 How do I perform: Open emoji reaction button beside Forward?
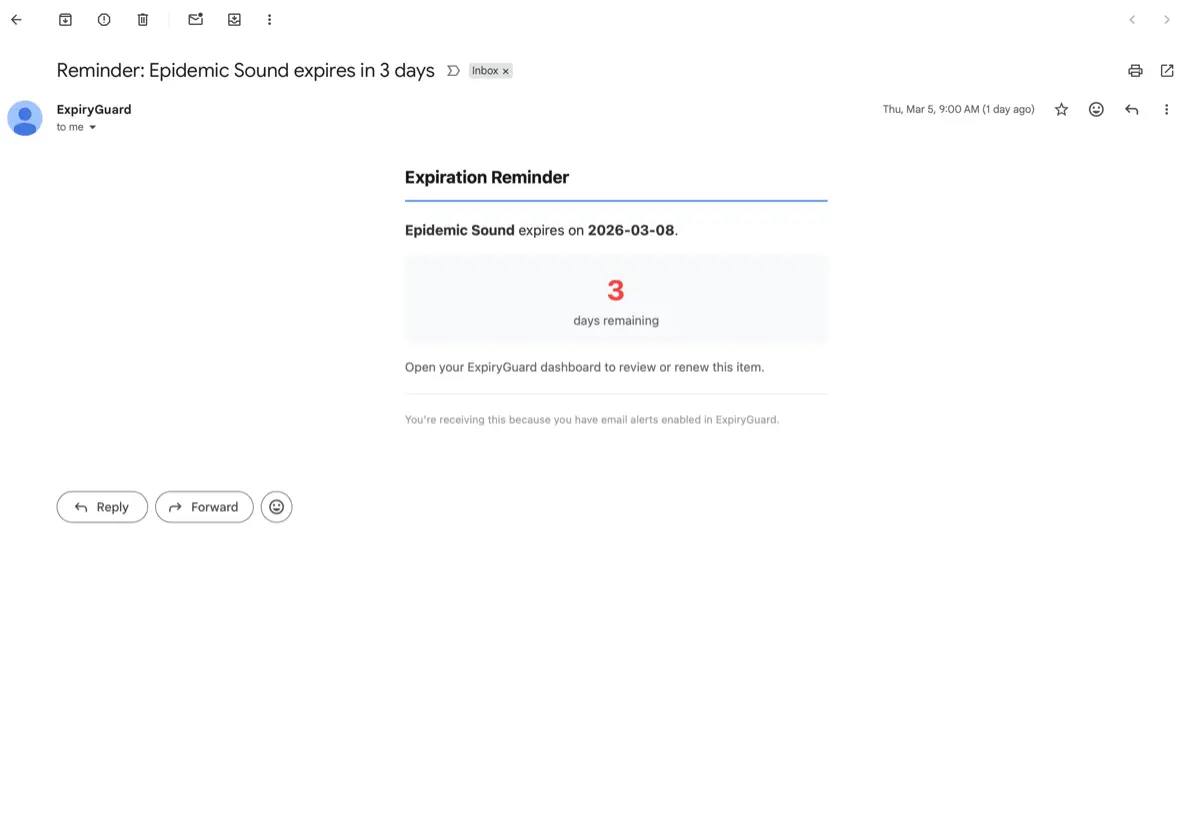tap(277, 507)
